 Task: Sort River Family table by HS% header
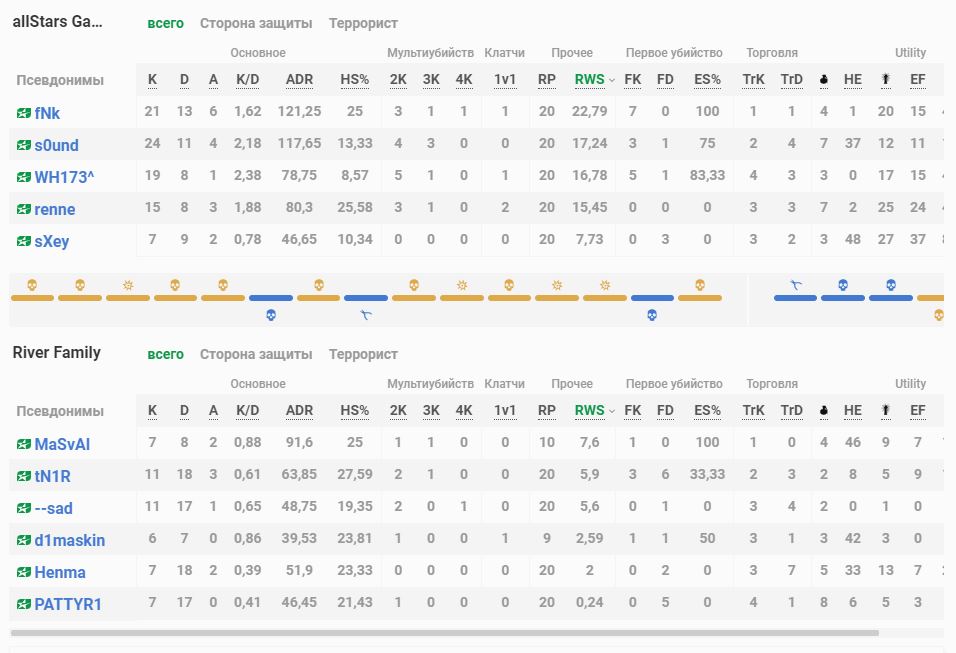[355, 410]
